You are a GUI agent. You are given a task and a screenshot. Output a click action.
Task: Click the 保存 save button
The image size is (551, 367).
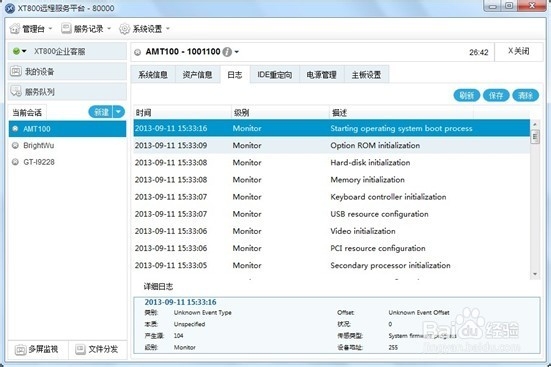pyautogui.click(x=496, y=95)
